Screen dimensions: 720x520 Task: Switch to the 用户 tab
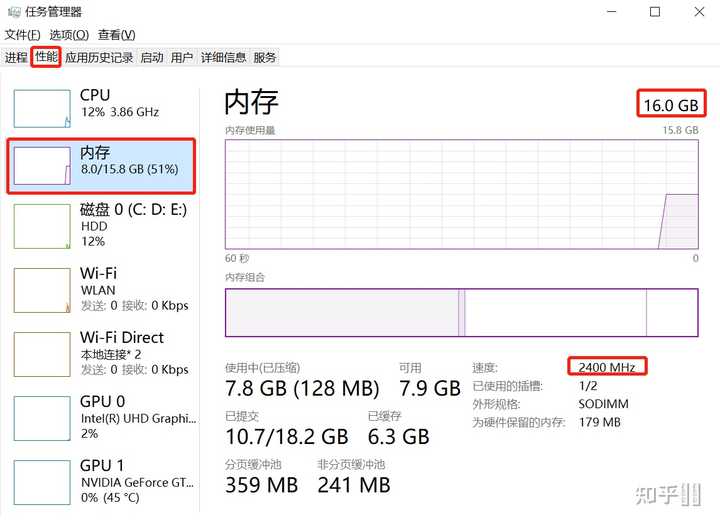coord(182,57)
